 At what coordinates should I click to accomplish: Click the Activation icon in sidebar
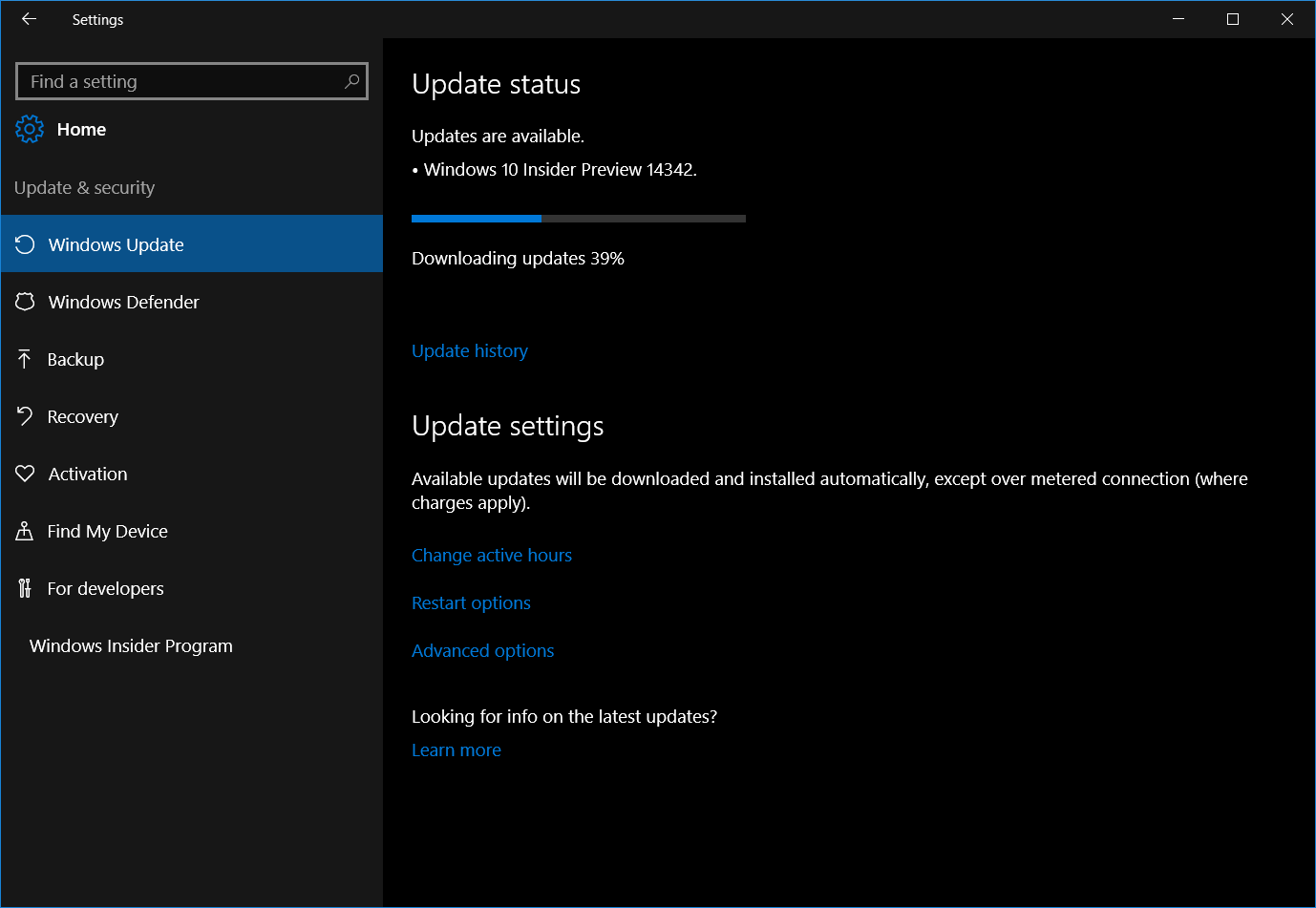25,474
